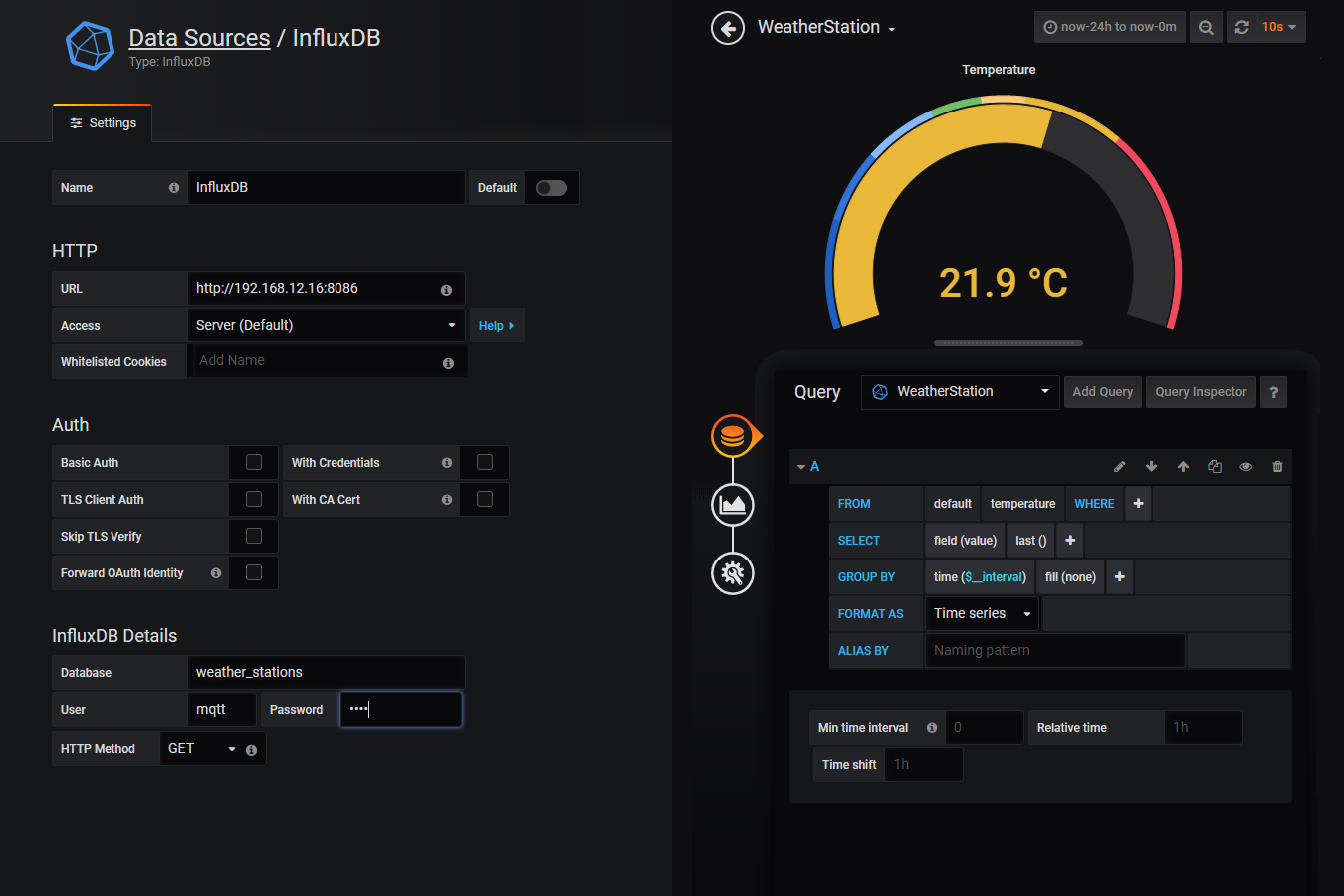Click info icon next to Forward OAuth Identity
Screen dimensions: 1344x896
216,572
